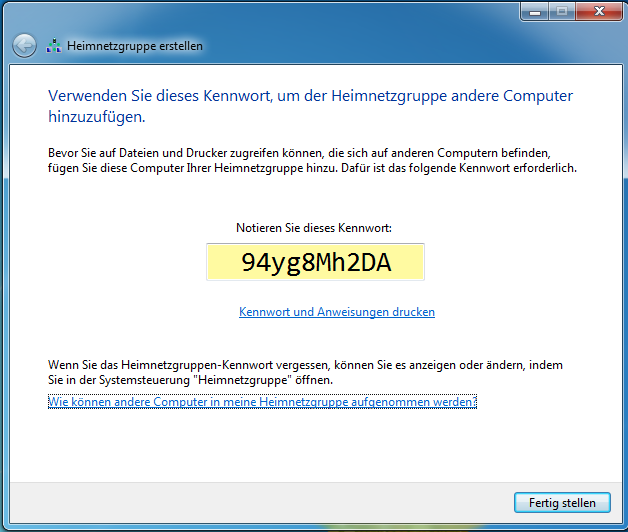
Task: Click the back arrow button
Action: (x=24, y=46)
